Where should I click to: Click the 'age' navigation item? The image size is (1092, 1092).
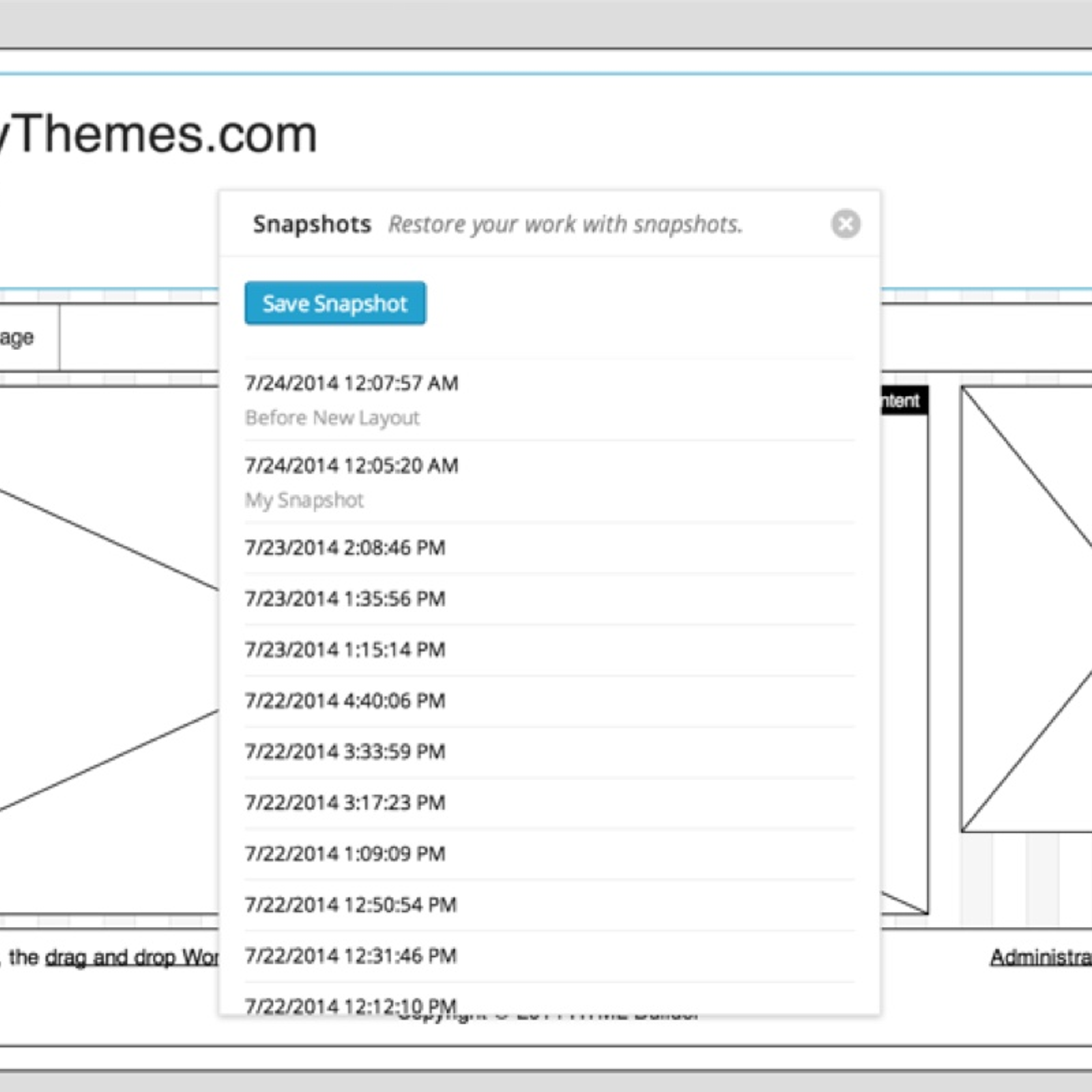[x=29, y=338]
